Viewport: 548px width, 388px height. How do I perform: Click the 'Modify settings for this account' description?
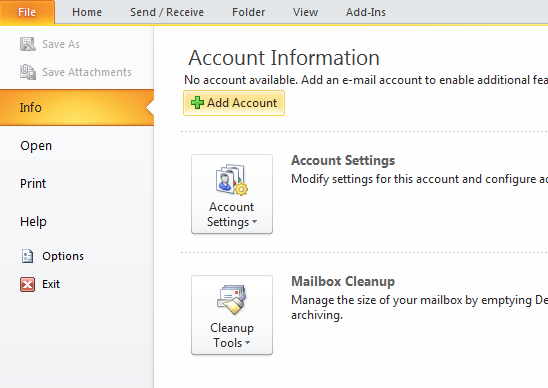[x=419, y=179]
